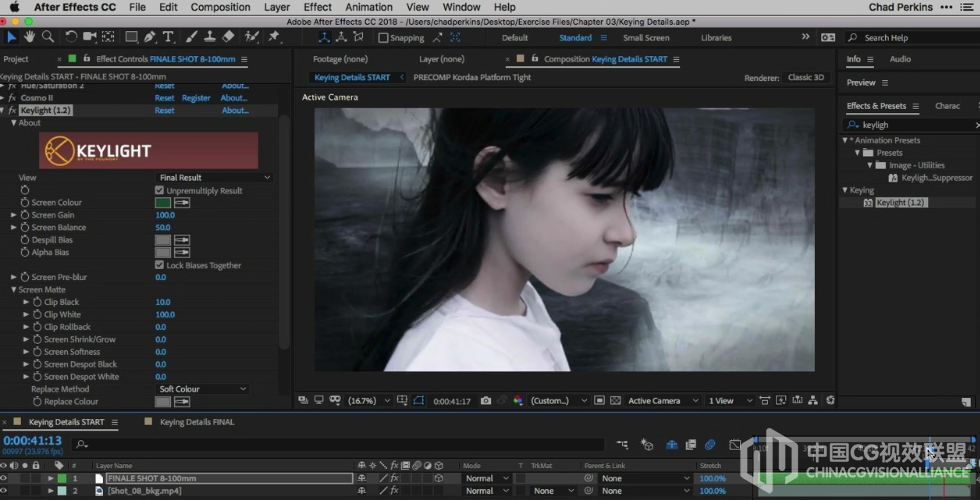Select the Puppet Pin tool
The height and width of the screenshot is (500, 980).
click(x=274, y=37)
